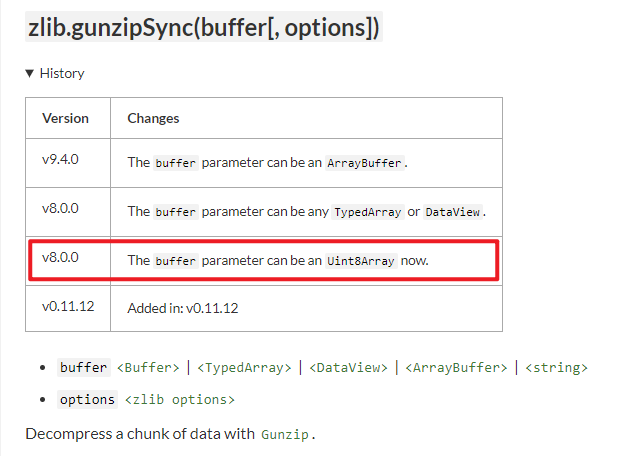Click the <string> type link
Screen dimensions: 628x456
tap(556, 368)
